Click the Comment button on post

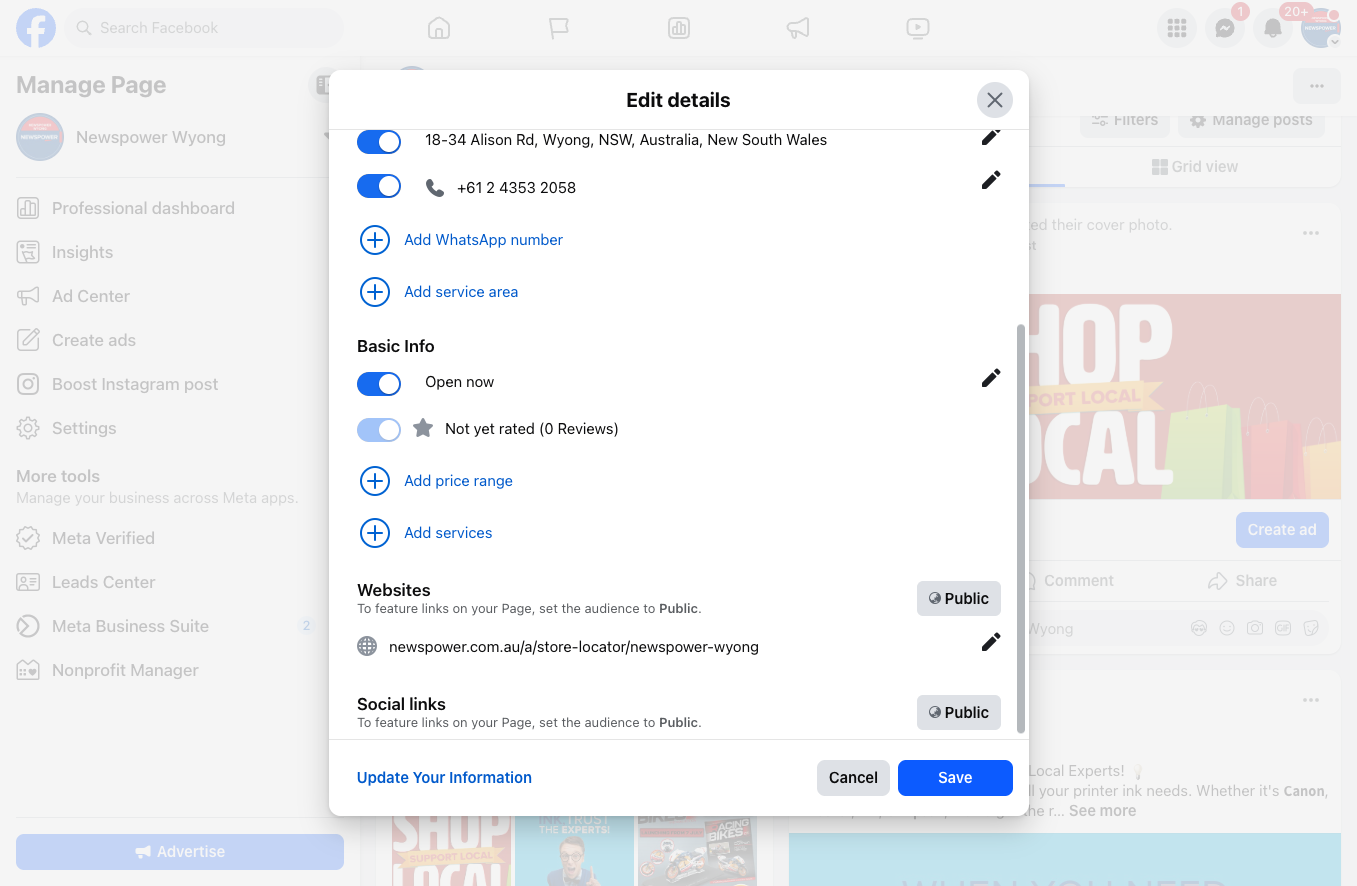click(x=1066, y=581)
